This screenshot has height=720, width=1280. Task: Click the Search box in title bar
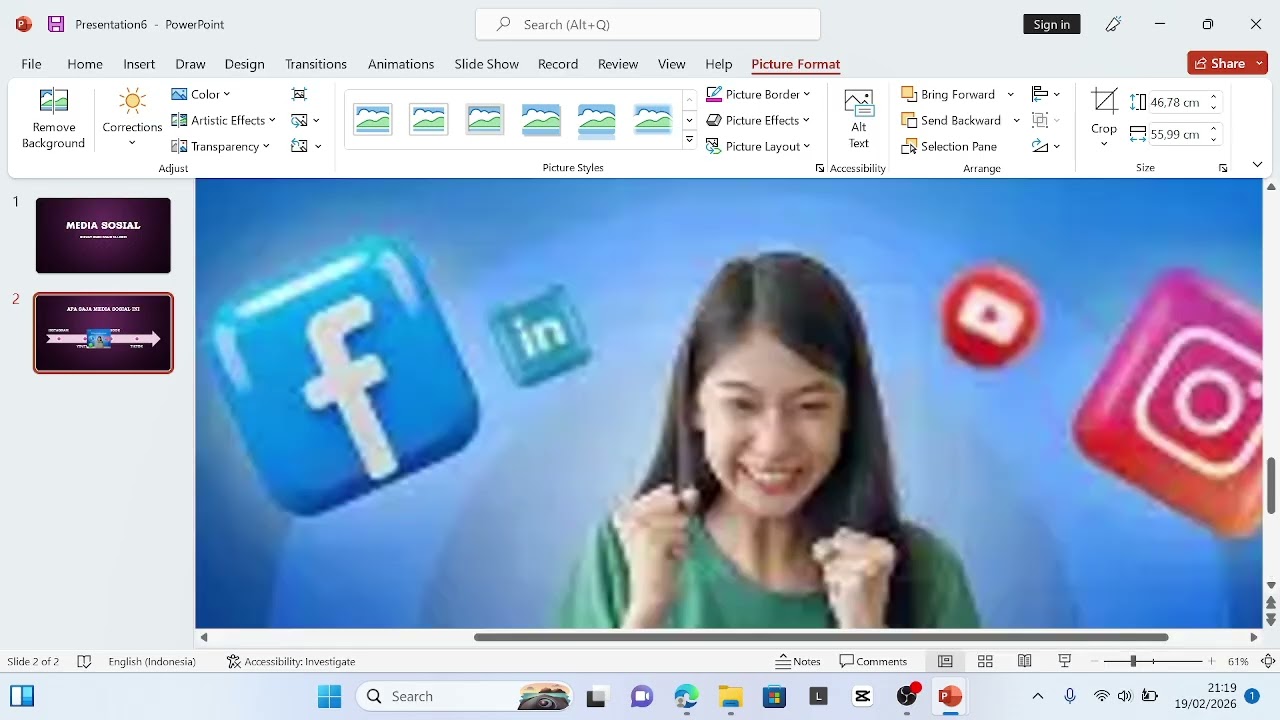pyautogui.click(x=648, y=24)
